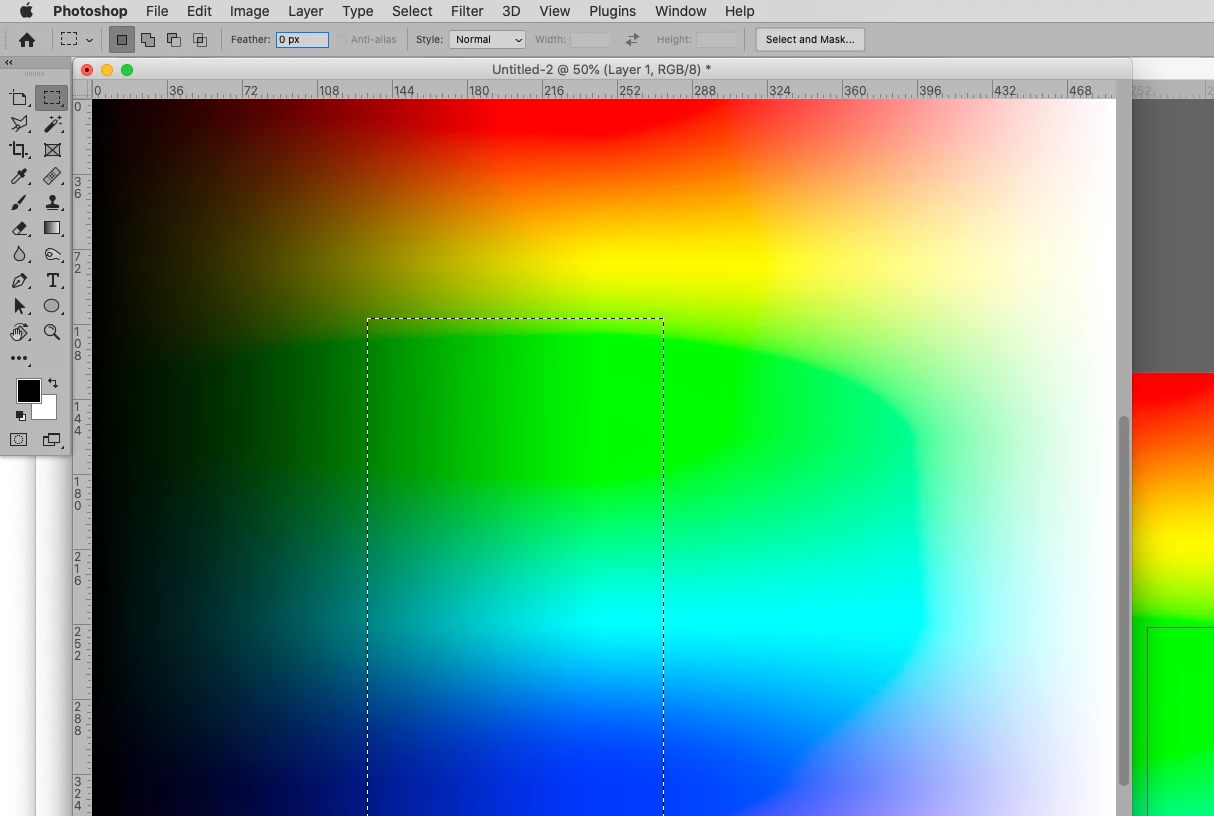The width and height of the screenshot is (1214, 816).
Task: Open Edit Toolbar three-dots menu
Action: (x=19, y=358)
